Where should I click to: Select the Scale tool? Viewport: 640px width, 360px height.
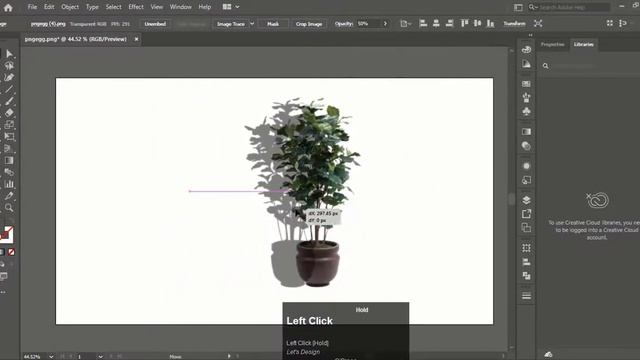click(9, 124)
